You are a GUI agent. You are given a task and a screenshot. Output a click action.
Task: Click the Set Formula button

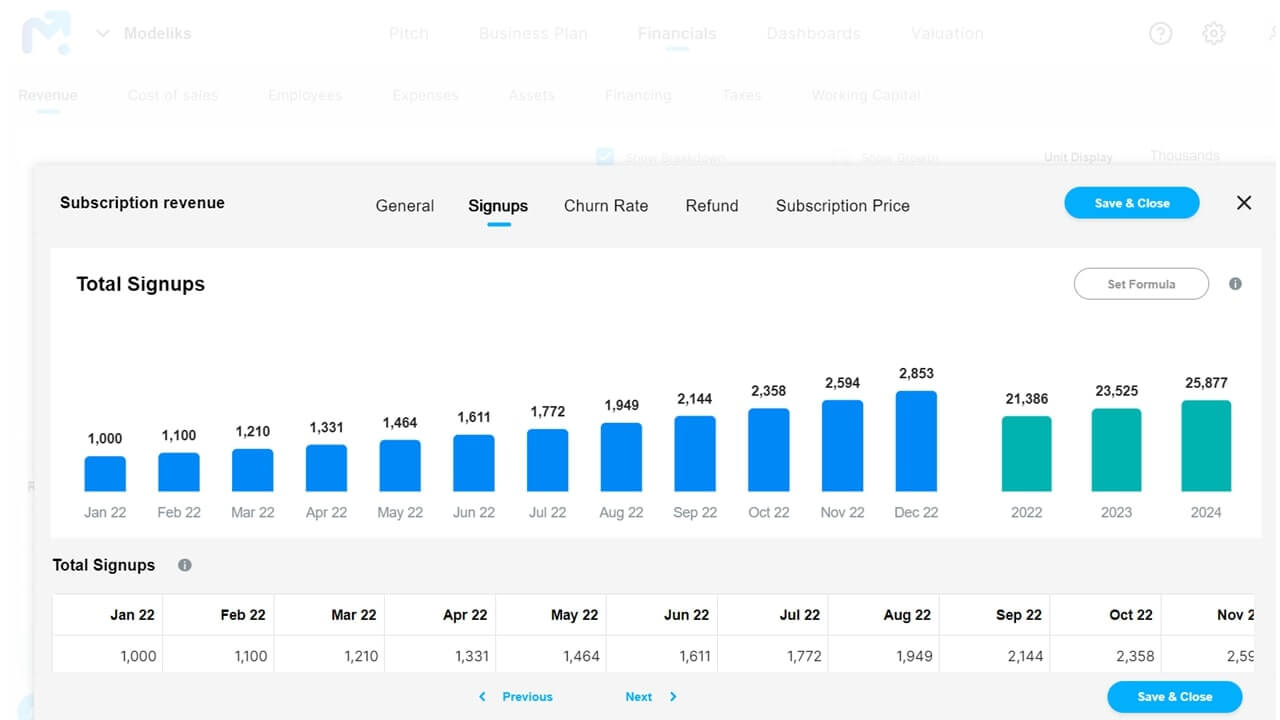[1141, 284]
